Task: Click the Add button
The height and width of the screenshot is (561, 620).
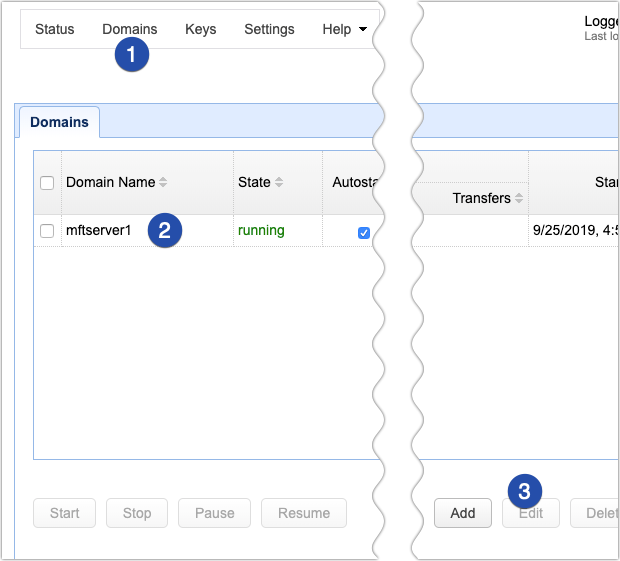Action: [x=462, y=513]
